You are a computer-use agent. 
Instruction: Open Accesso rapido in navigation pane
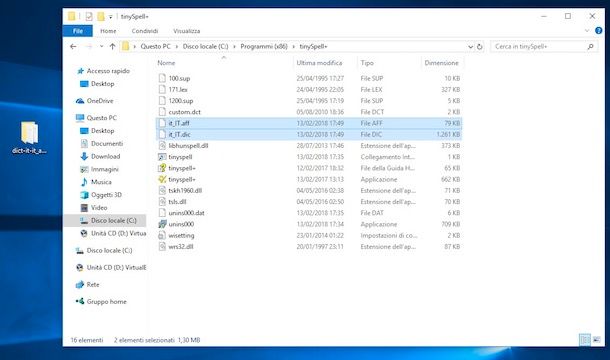[x=108, y=71]
